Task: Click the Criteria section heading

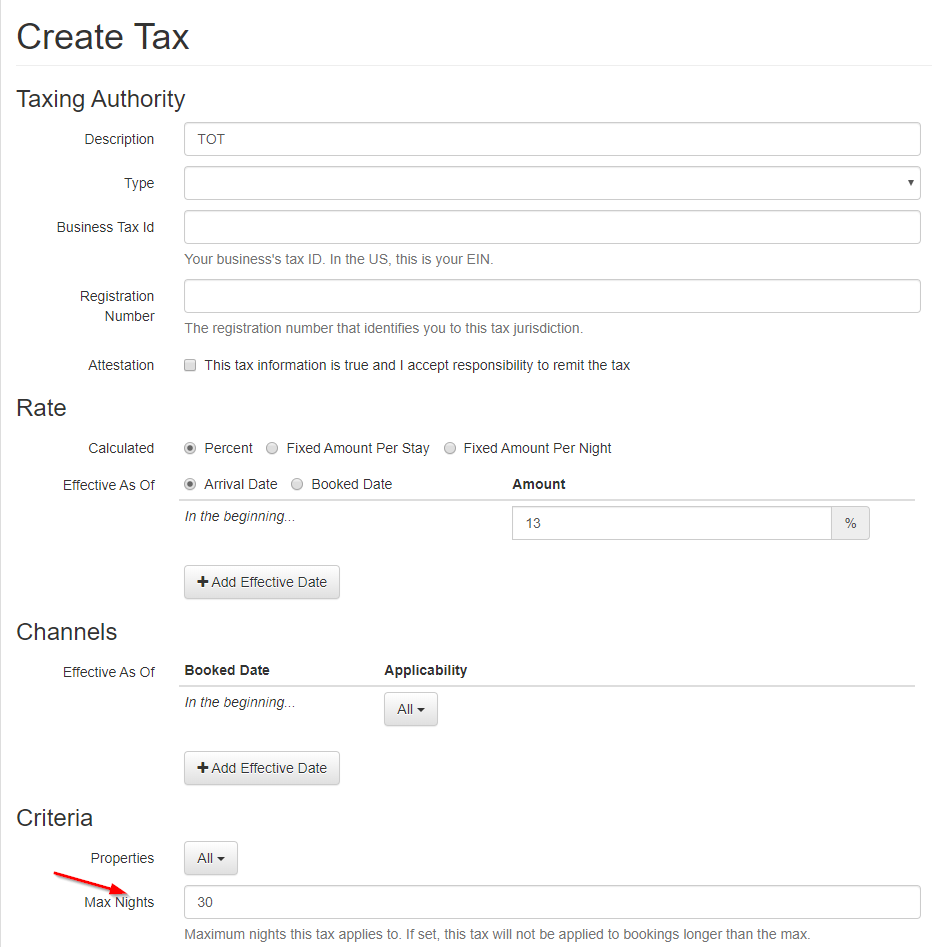Action: point(54,818)
